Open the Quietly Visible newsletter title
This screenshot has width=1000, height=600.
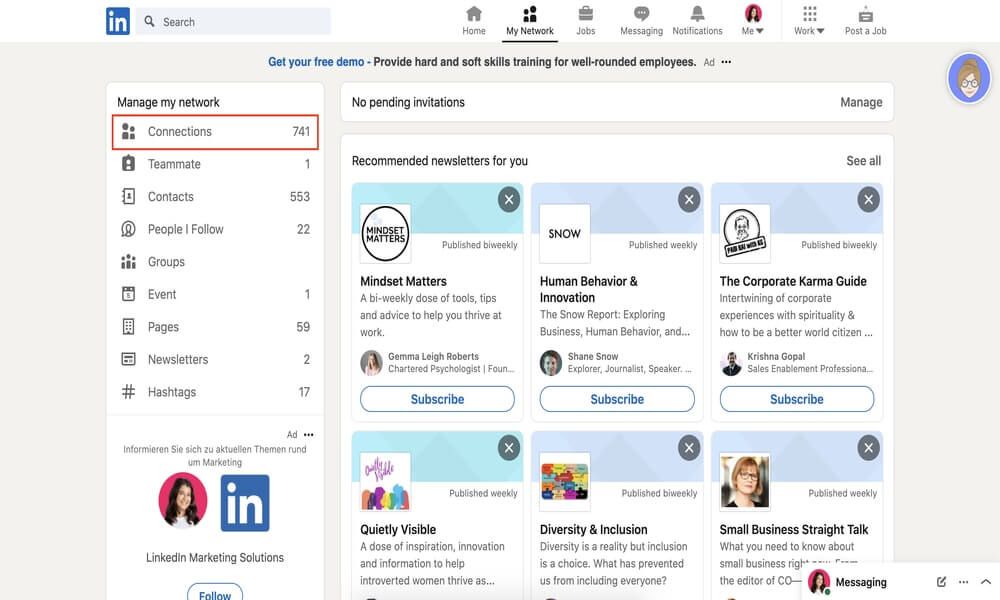point(398,529)
